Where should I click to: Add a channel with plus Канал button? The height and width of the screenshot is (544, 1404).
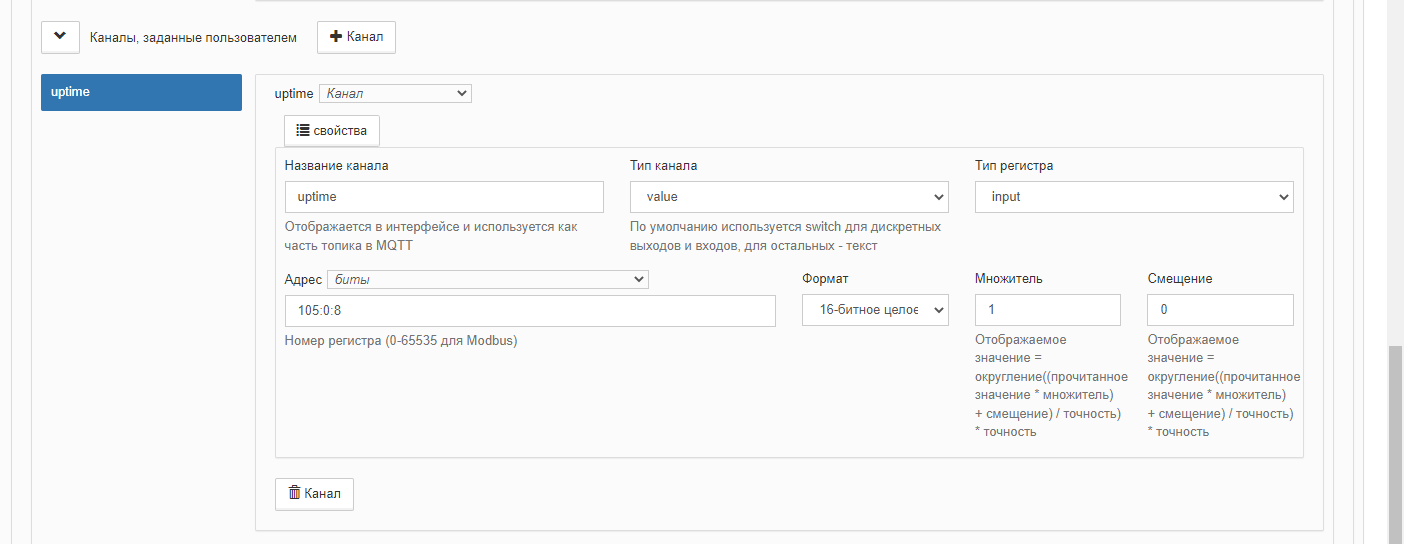[356, 37]
